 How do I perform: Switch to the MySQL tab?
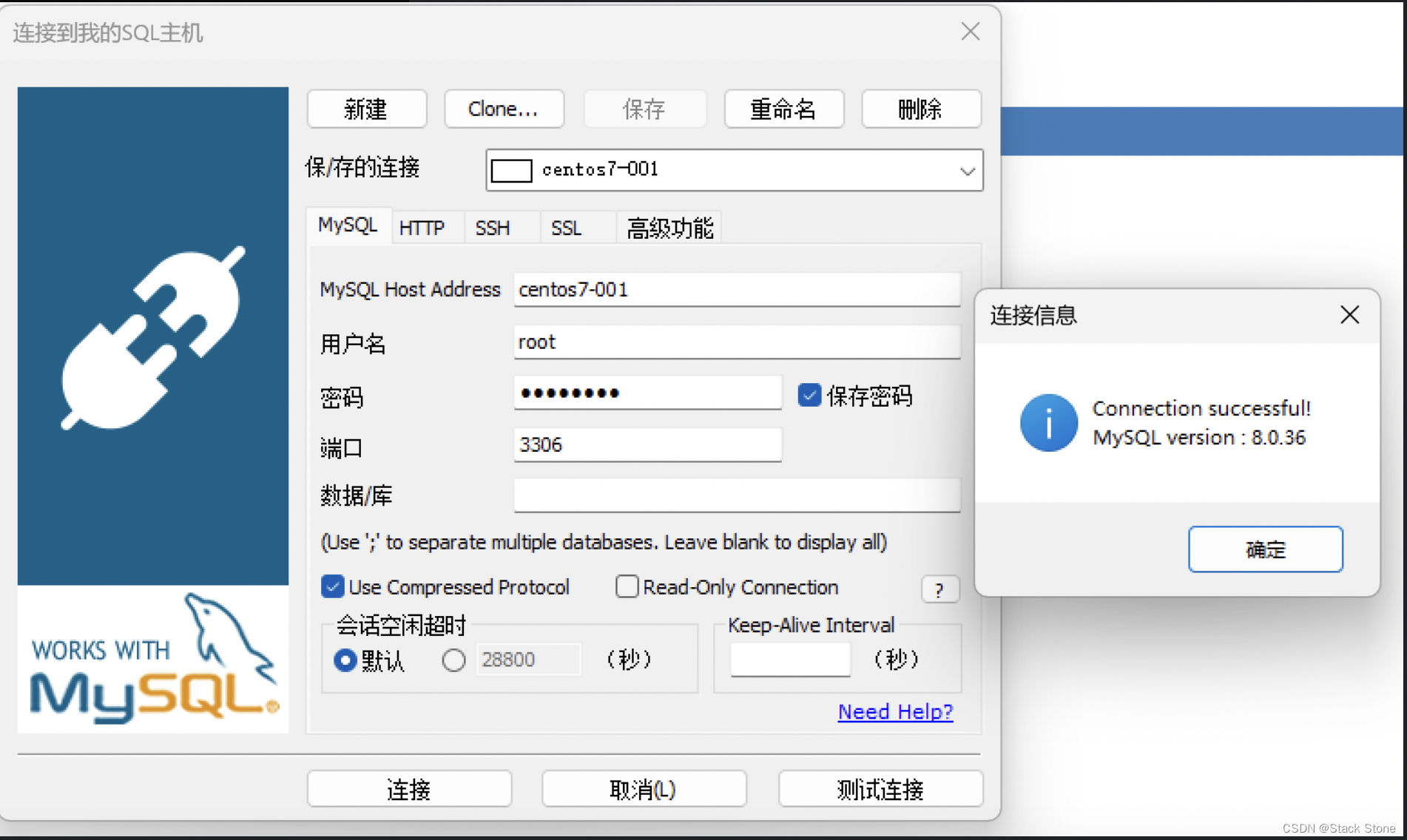[348, 226]
